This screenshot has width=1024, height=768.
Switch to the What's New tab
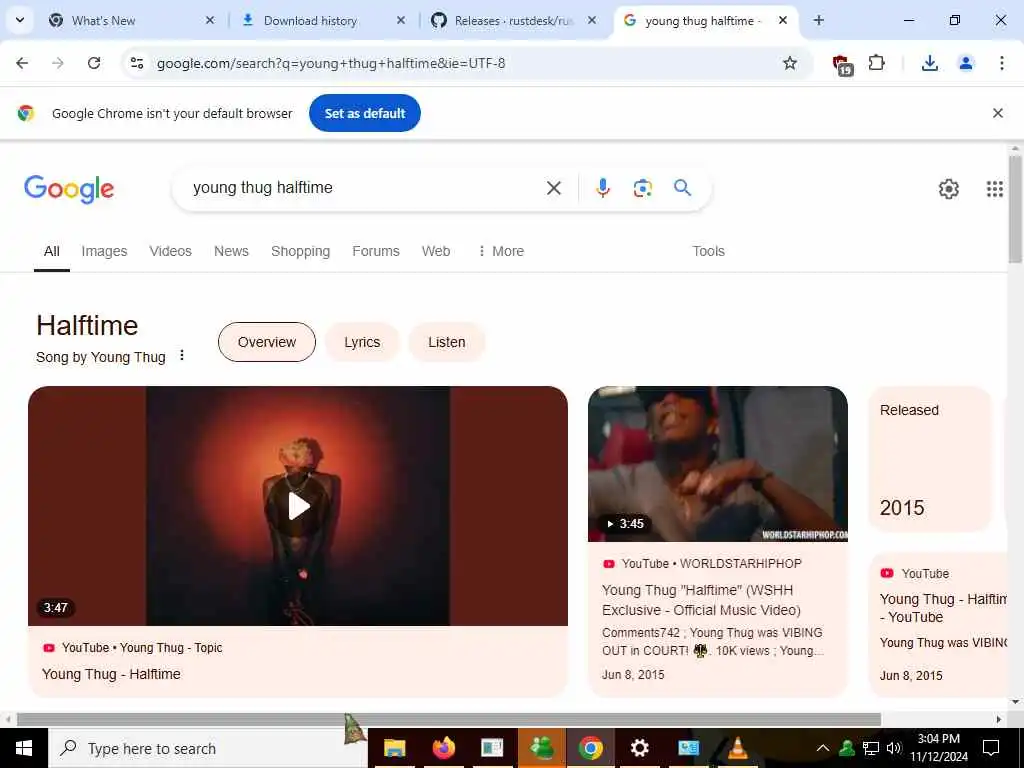[x=130, y=21]
